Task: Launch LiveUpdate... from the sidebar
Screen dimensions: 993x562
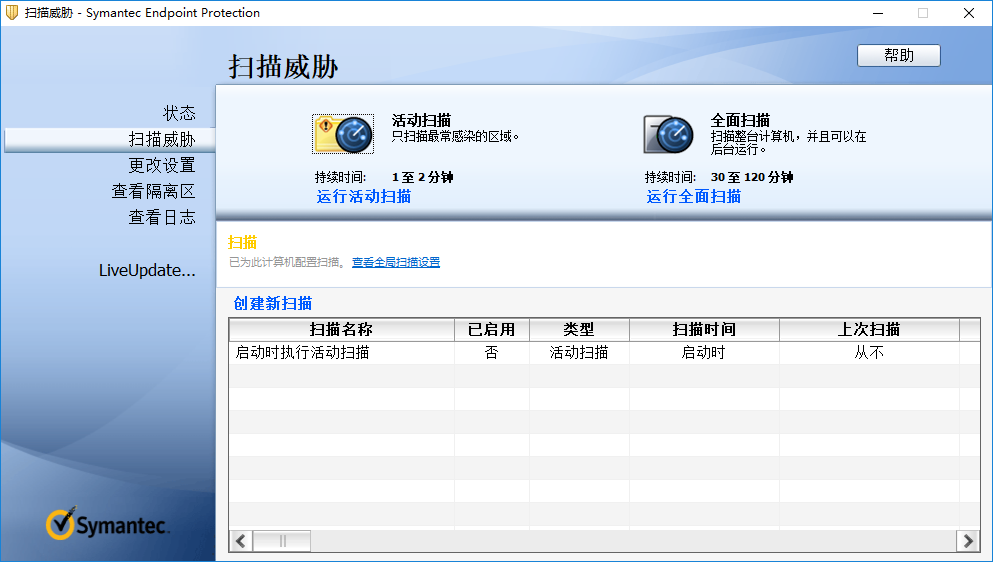Action: (x=147, y=271)
